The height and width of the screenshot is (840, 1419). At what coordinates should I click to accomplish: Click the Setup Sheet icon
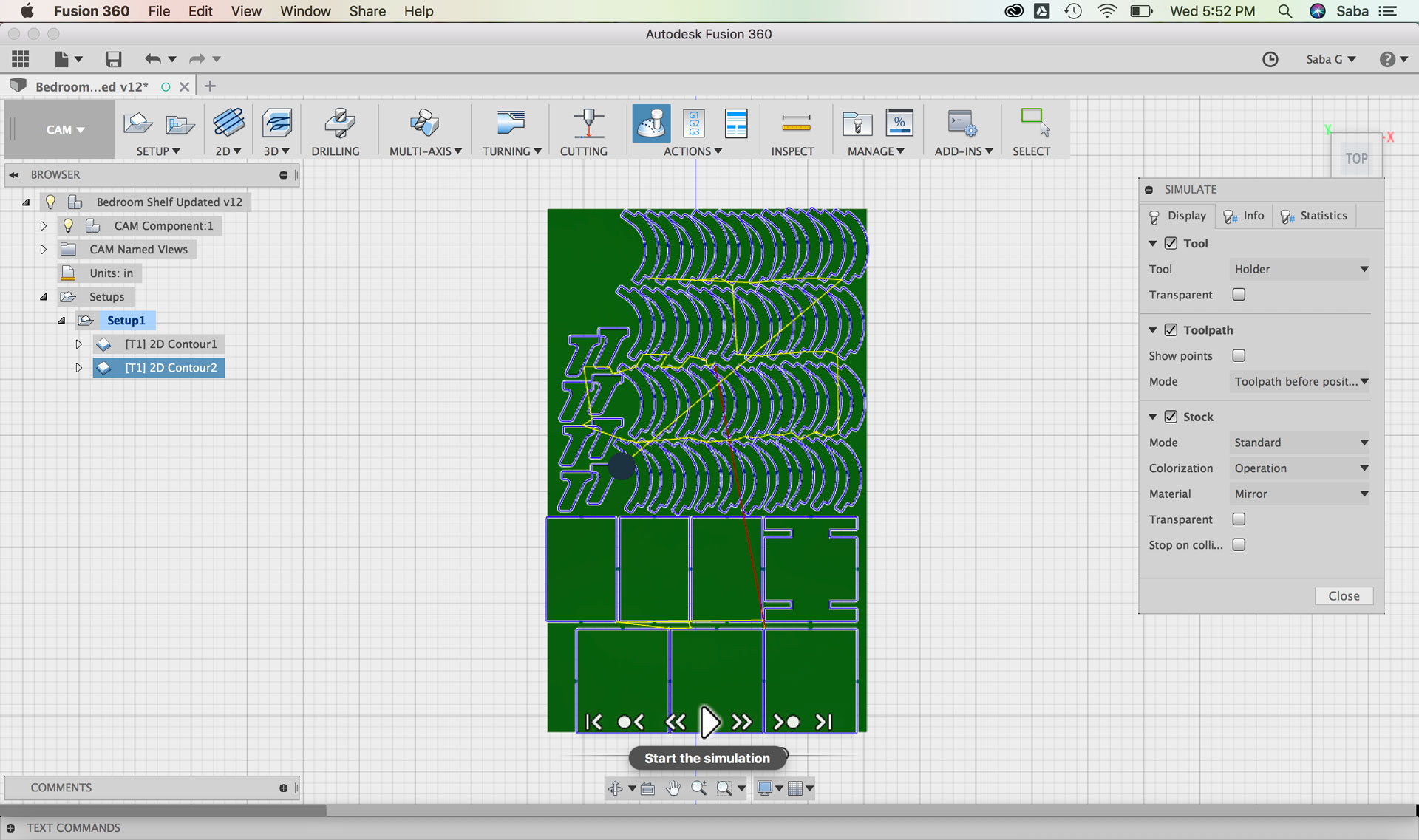click(x=736, y=123)
